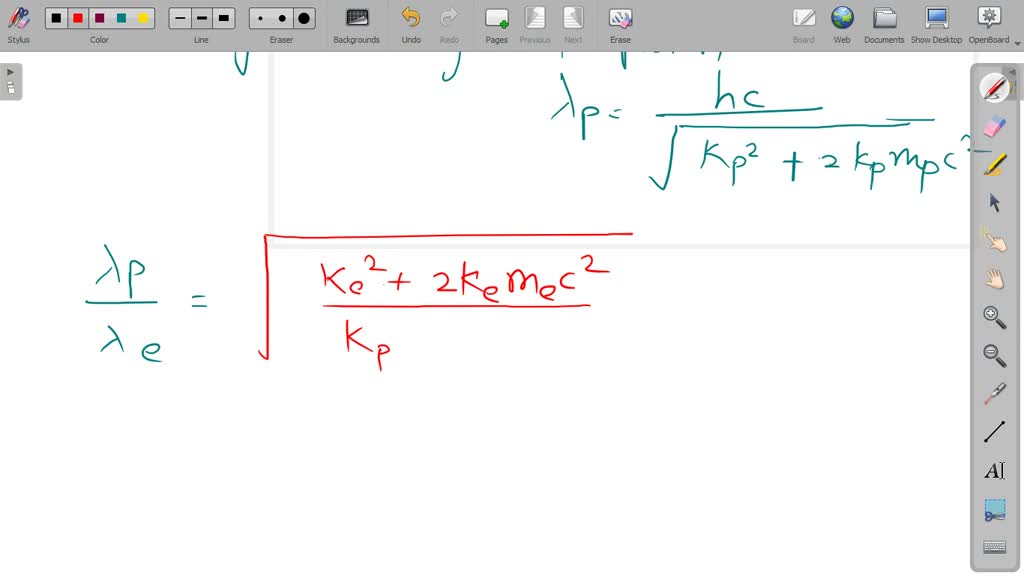1024x576 pixels.
Task: Click the zoom in magnifier tool
Action: 994,317
